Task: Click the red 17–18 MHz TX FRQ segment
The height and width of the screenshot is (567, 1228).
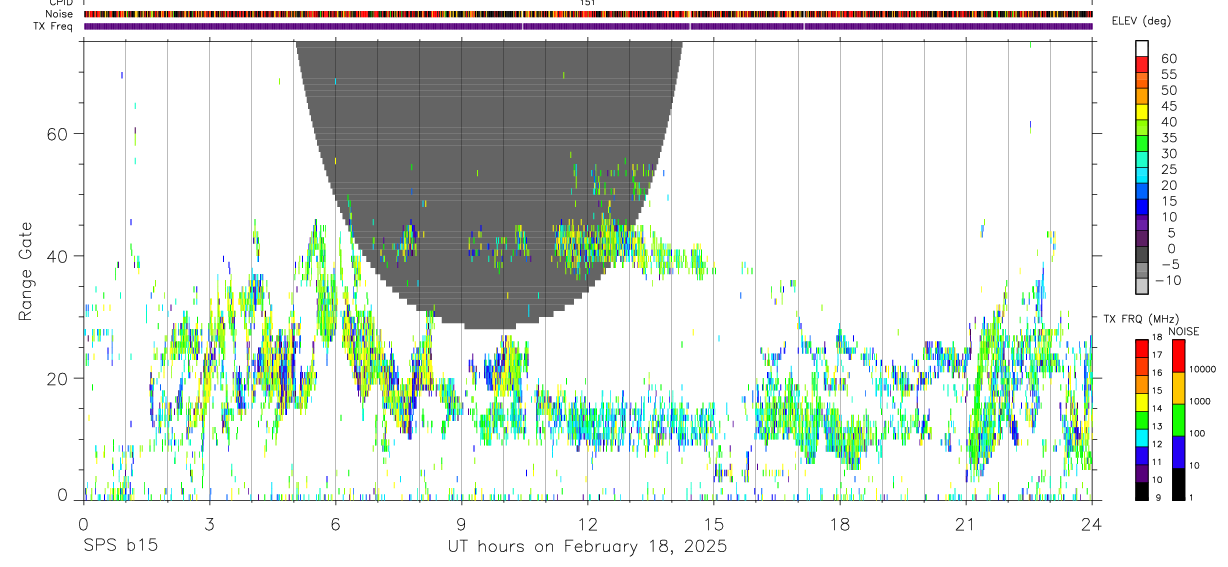Action: pos(1142,347)
